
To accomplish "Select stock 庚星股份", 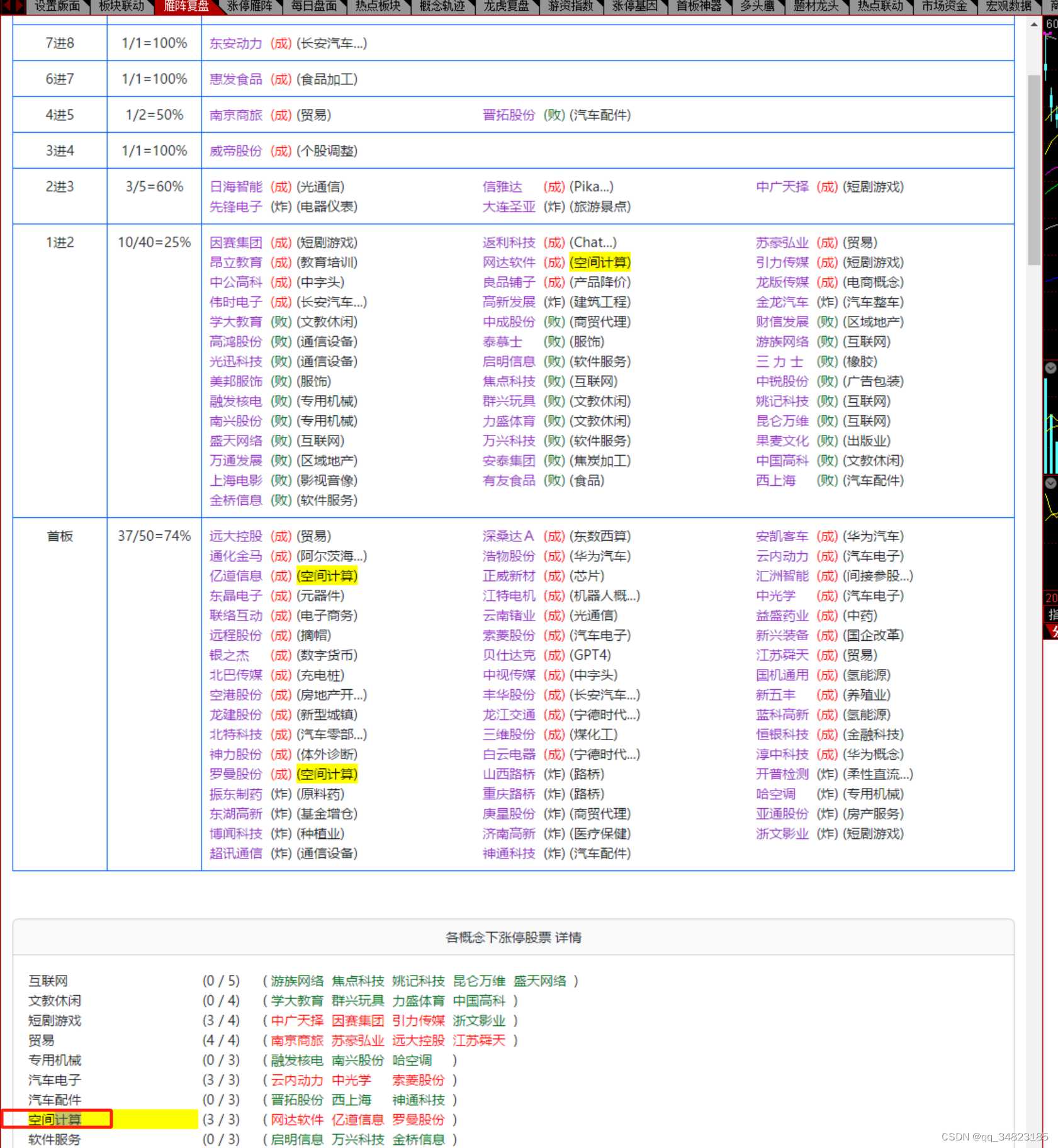I will (x=509, y=814).
